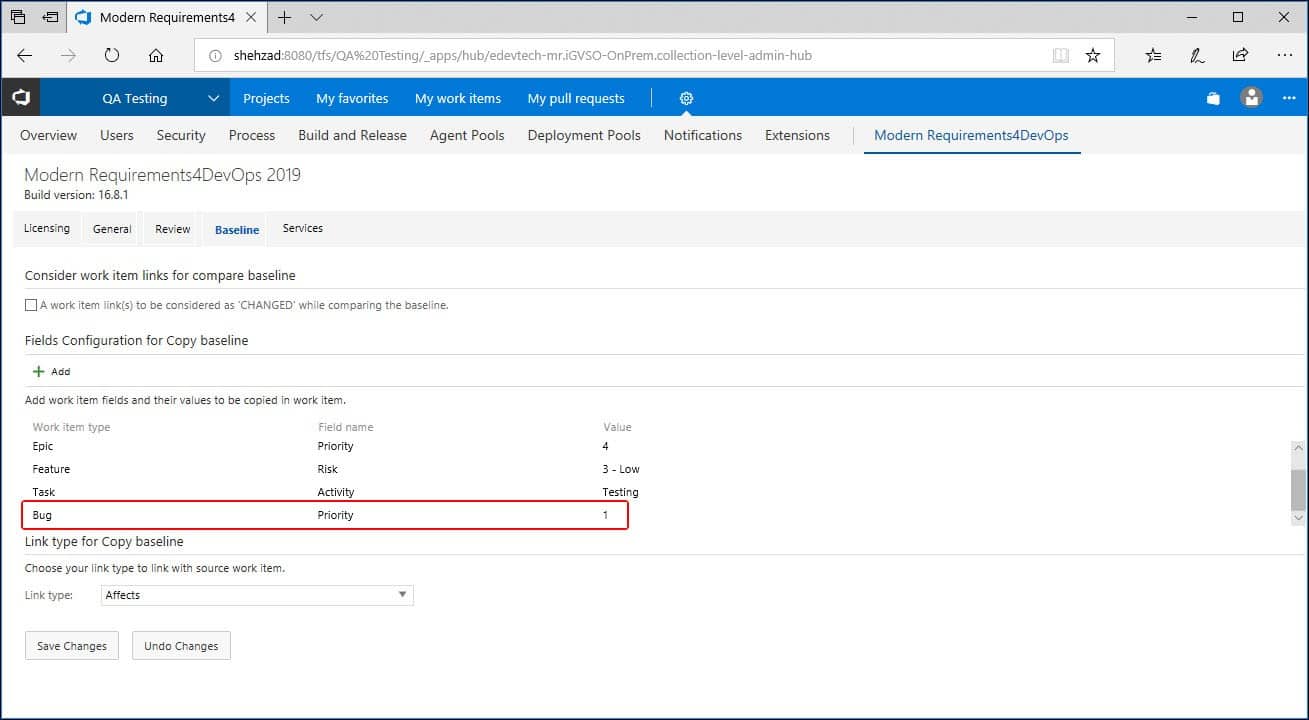Open the marketplace shopping bag icon
This screenshot has height=720, width=1309.
tap(1213, 98)
